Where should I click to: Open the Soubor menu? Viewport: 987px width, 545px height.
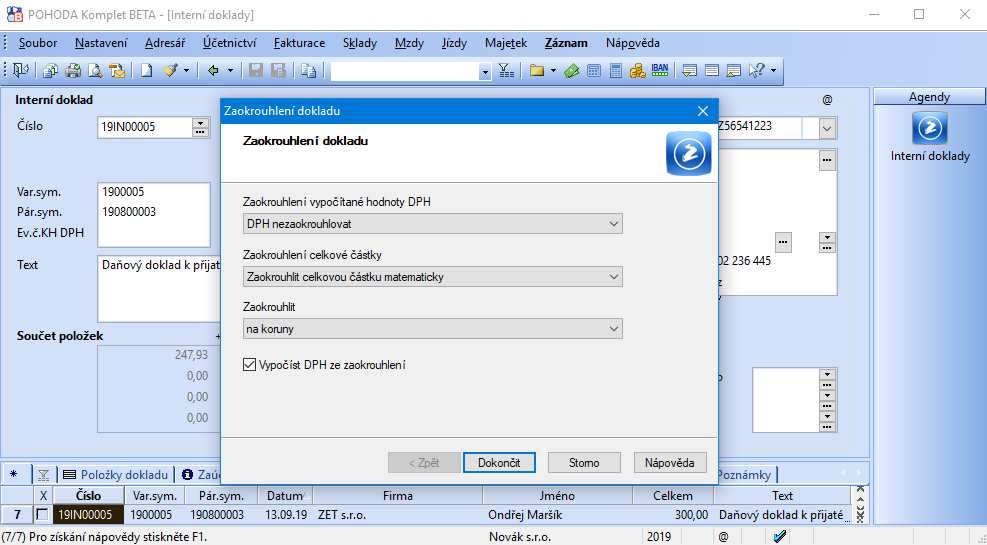pos(38,43)
